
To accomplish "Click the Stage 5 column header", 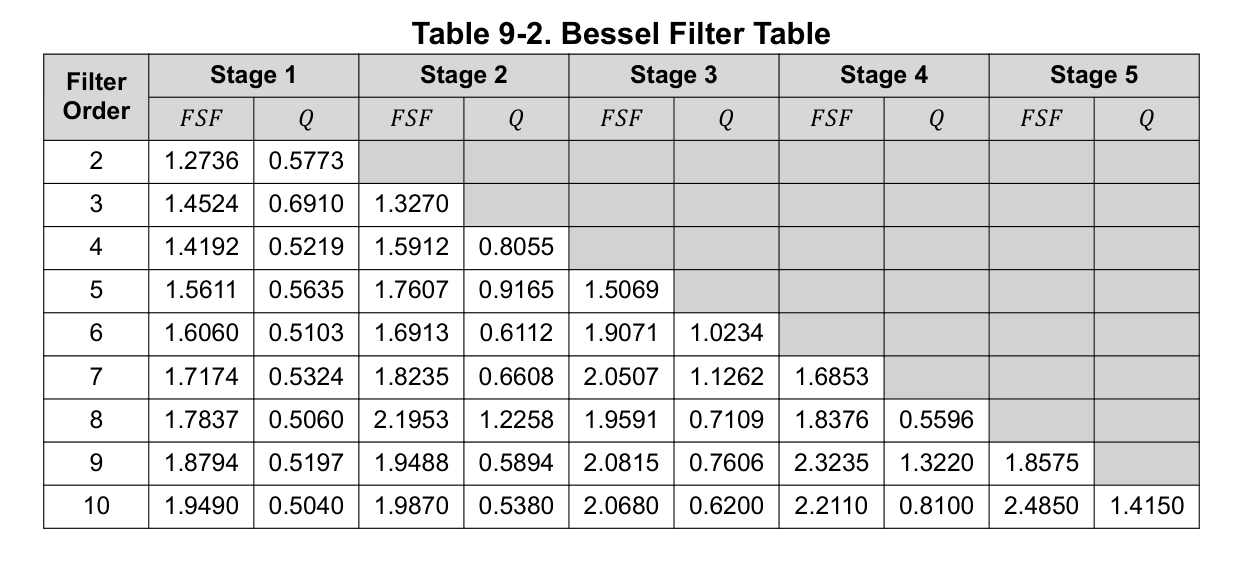I will click(1094, 75).
